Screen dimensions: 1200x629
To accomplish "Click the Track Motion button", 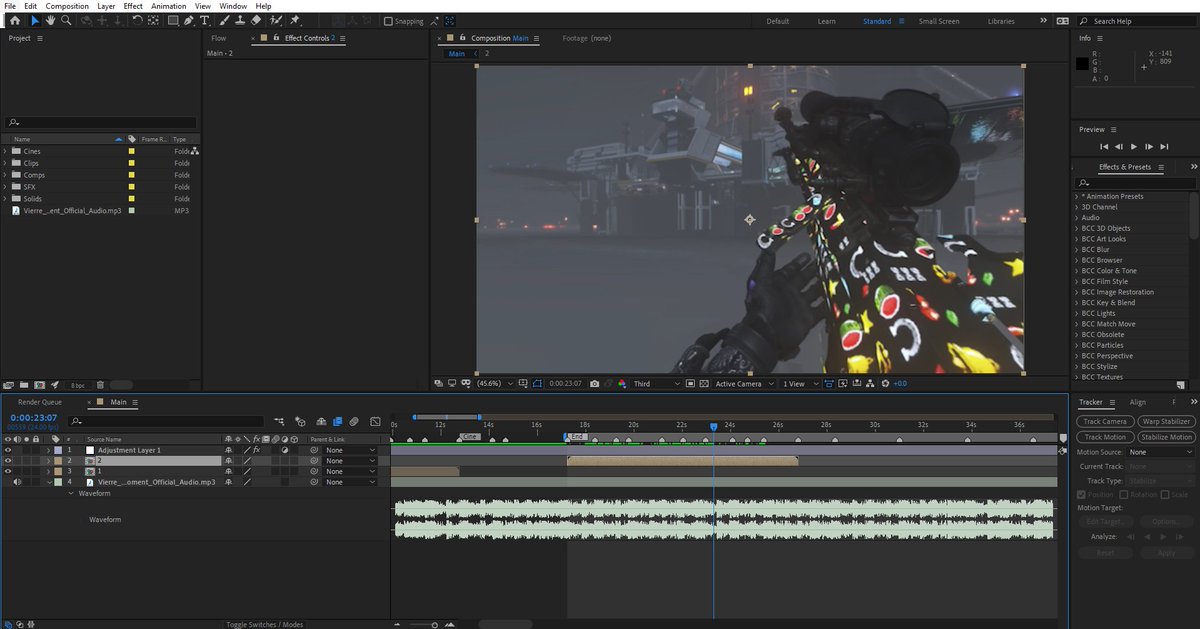I will click(x=1105, y=437).
